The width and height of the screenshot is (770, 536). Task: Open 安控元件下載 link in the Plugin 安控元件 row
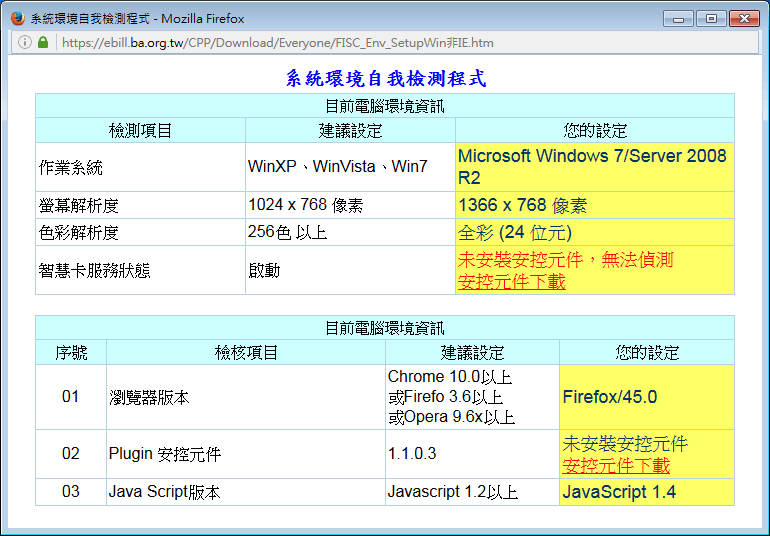(616, 466)
